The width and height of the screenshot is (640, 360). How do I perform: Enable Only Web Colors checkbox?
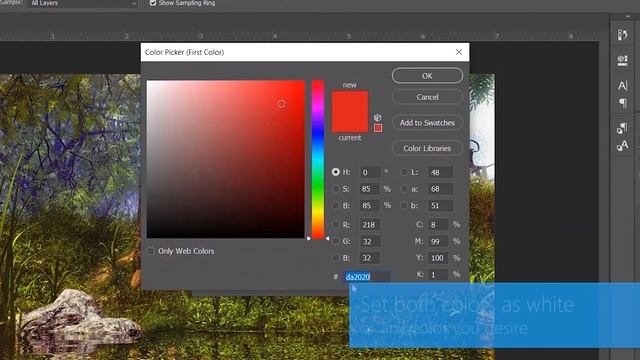[x=151, y=251]
